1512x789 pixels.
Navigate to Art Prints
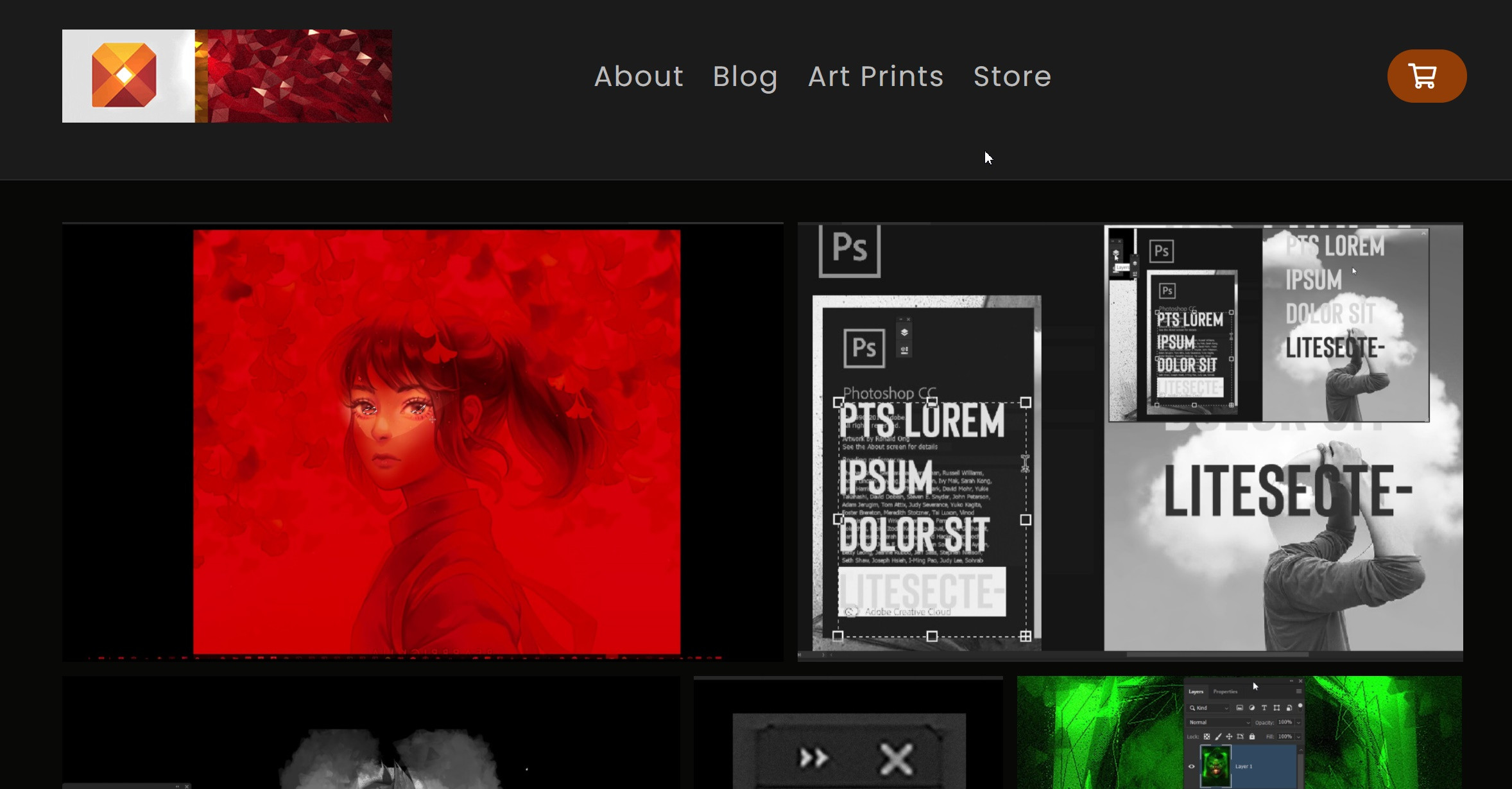click(x=876, y=76)
